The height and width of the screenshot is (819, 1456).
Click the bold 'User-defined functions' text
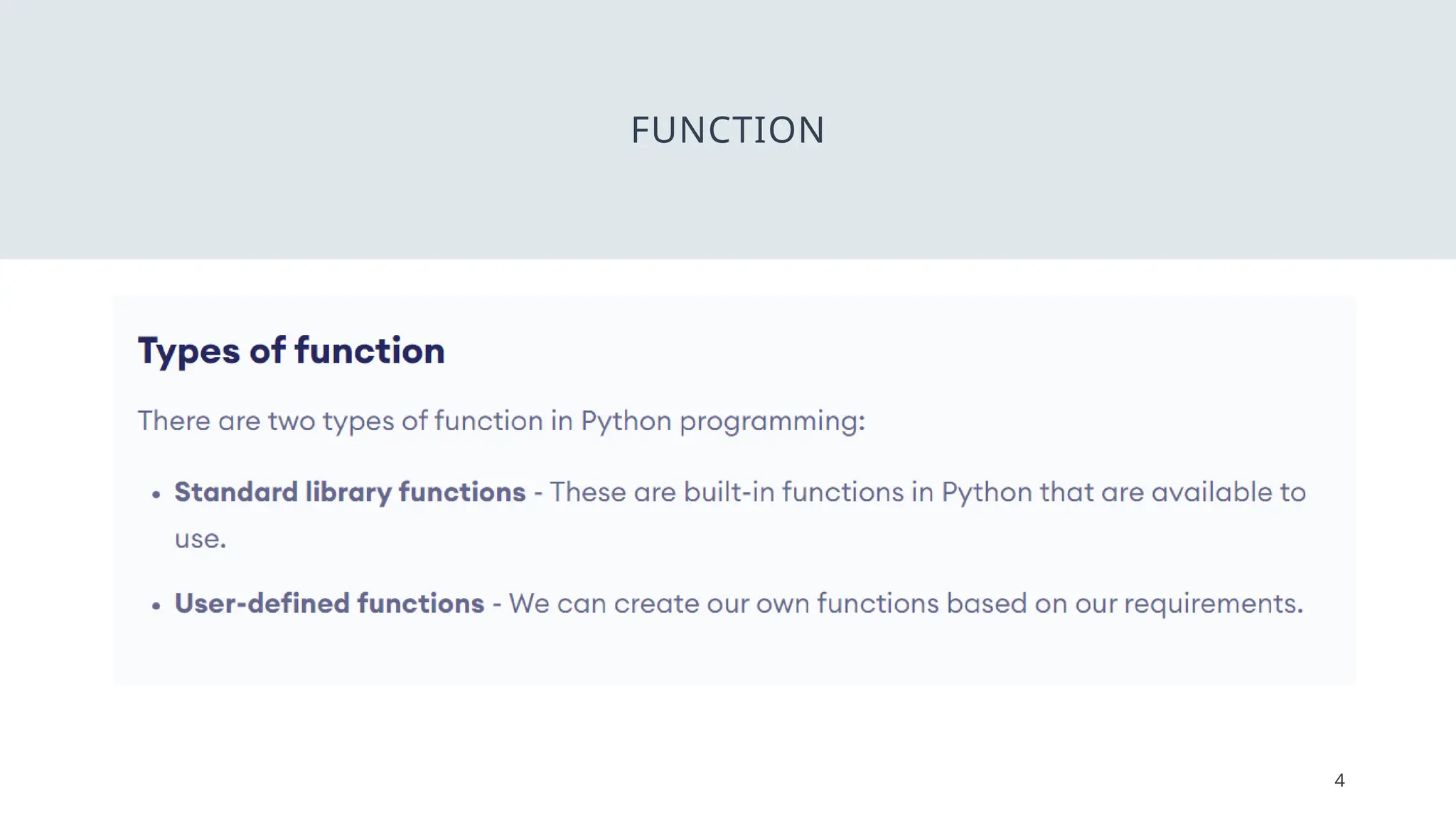pyautogui.click(x=329, y=604)
